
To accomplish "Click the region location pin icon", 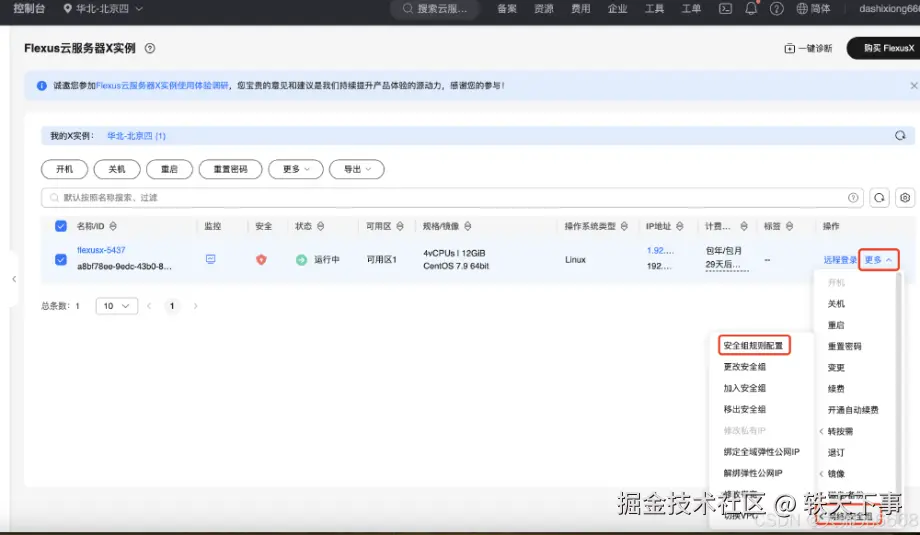I will [x=67, y=9].
